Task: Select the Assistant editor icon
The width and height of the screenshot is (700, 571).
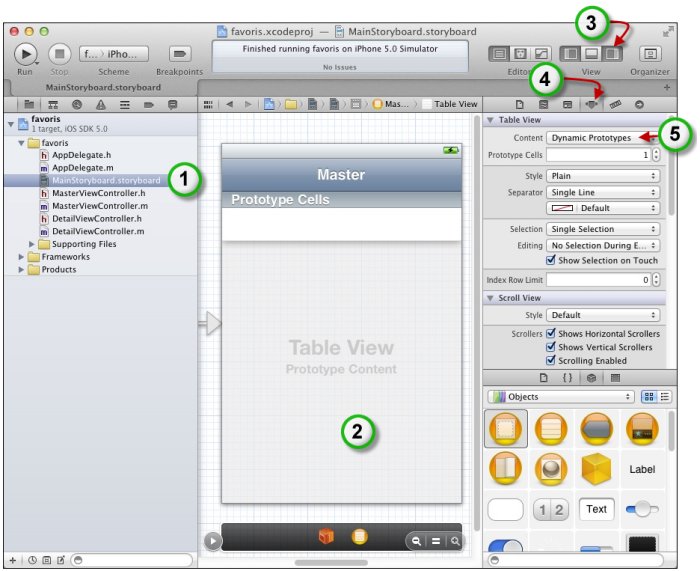Action: coord(520,54)
